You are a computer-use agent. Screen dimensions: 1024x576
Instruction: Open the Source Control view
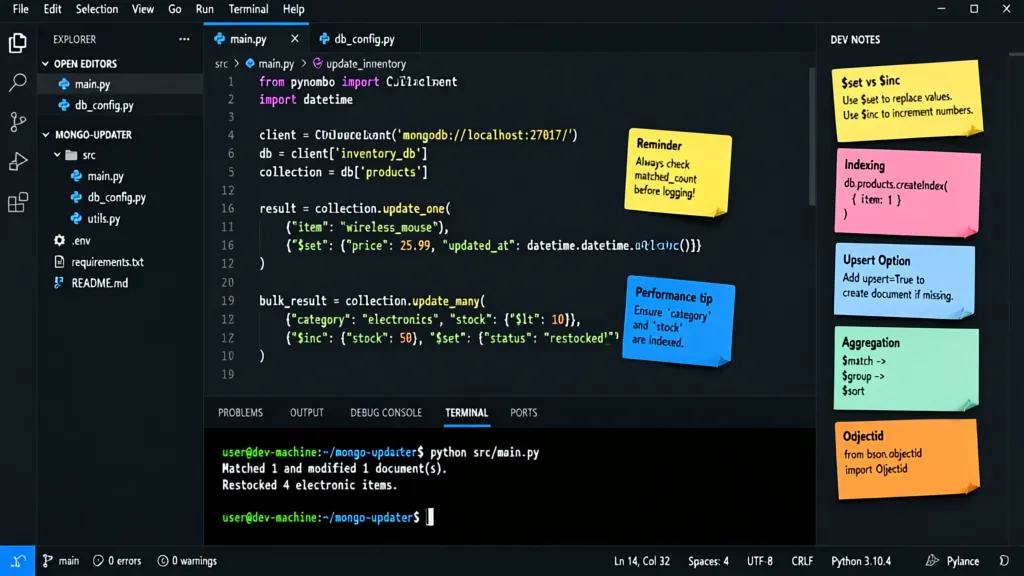point(18,122)
